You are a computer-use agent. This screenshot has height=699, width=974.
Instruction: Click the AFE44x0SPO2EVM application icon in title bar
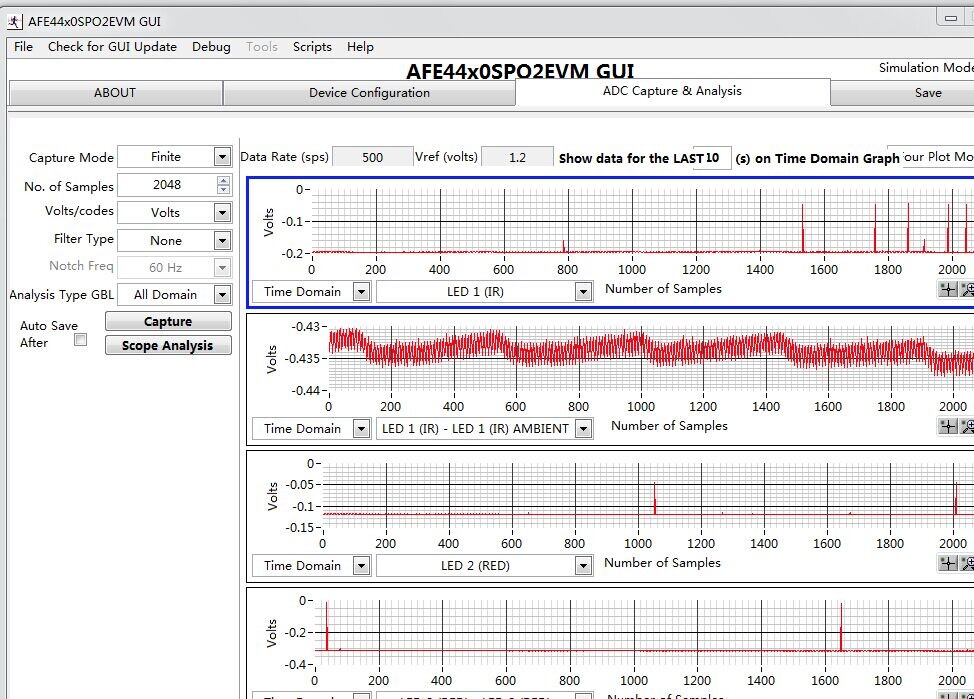pyautogui.click(x=16, y=21)
